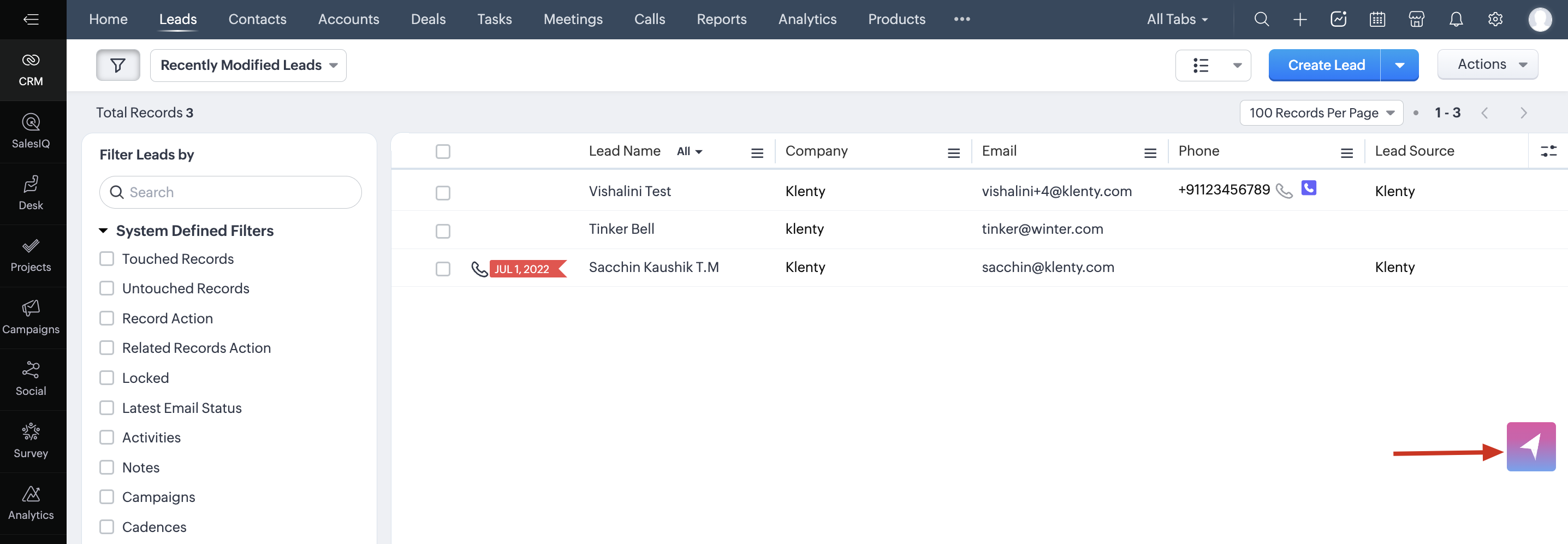Go to the Deals tab
The height and width of the screenshot is (544, 1568).
tap(428, 20)
